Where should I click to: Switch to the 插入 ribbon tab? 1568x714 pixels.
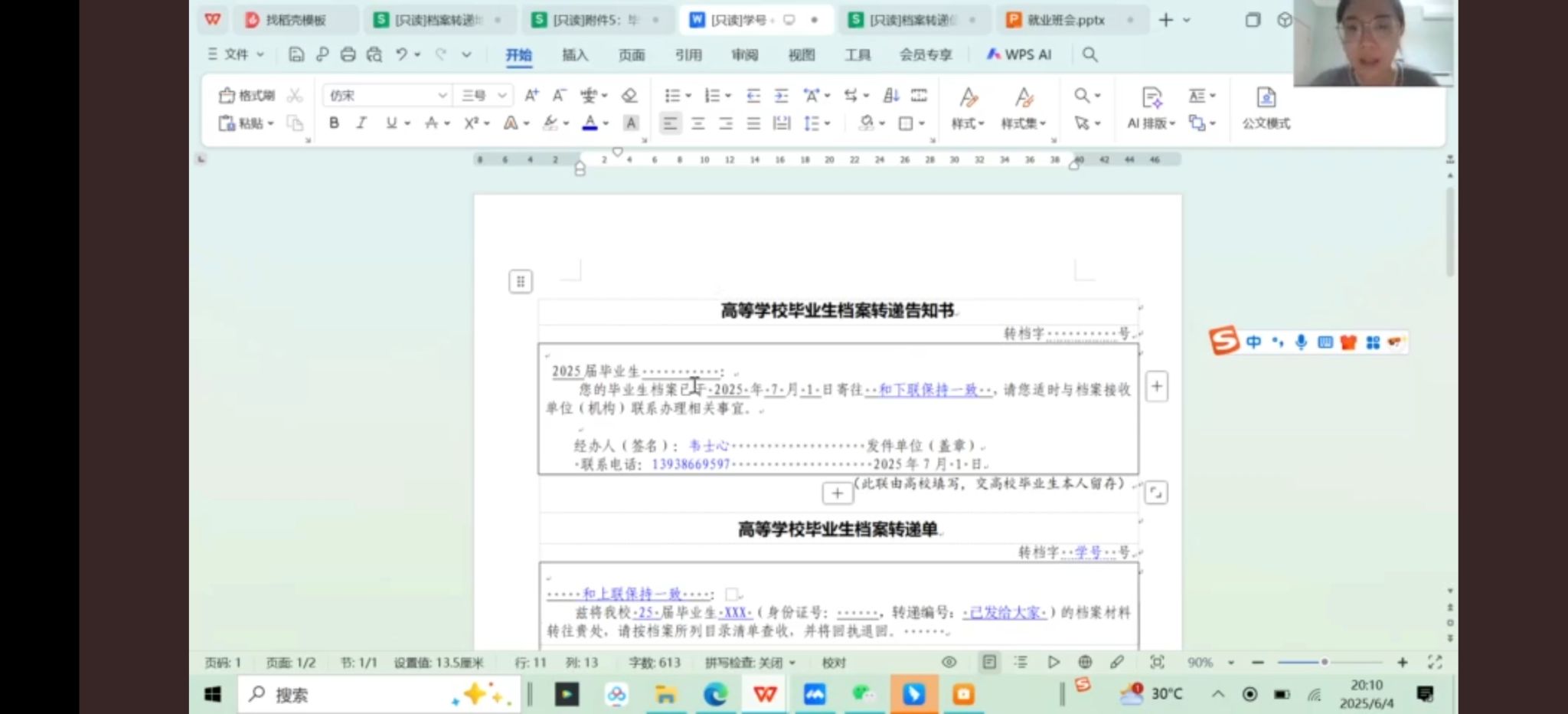point(575,55)
